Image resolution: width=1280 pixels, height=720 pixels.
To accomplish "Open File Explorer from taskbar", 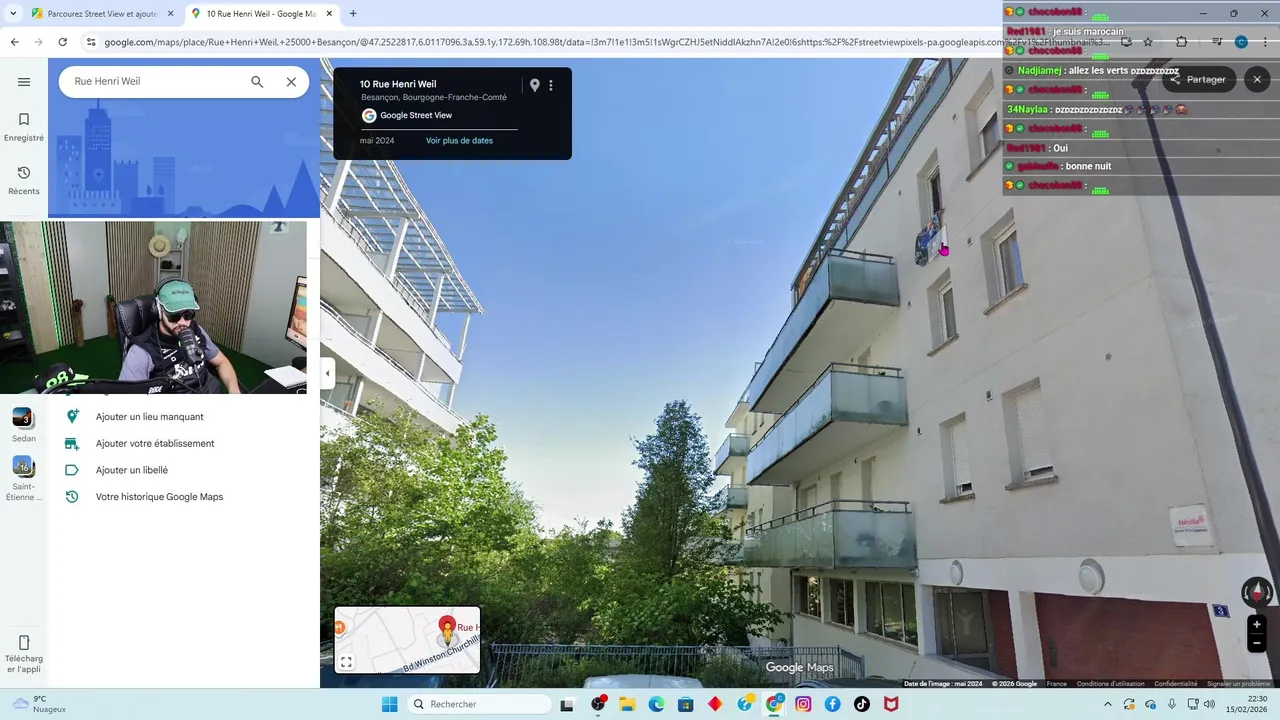I will tap(627, 704).
